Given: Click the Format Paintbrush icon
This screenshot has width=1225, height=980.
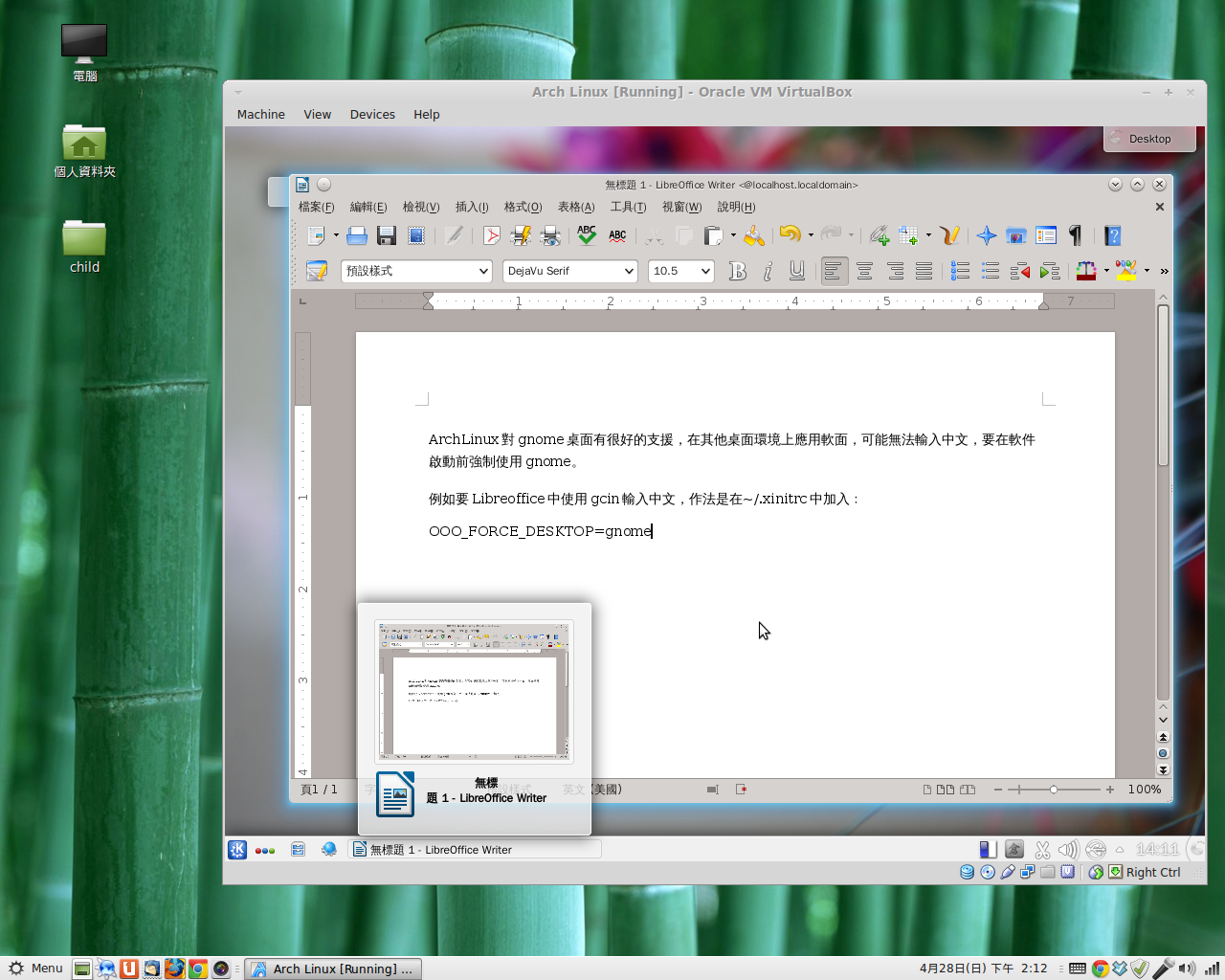Looking at the screenshot, I should pyautogui.click(x=754, y=235).
